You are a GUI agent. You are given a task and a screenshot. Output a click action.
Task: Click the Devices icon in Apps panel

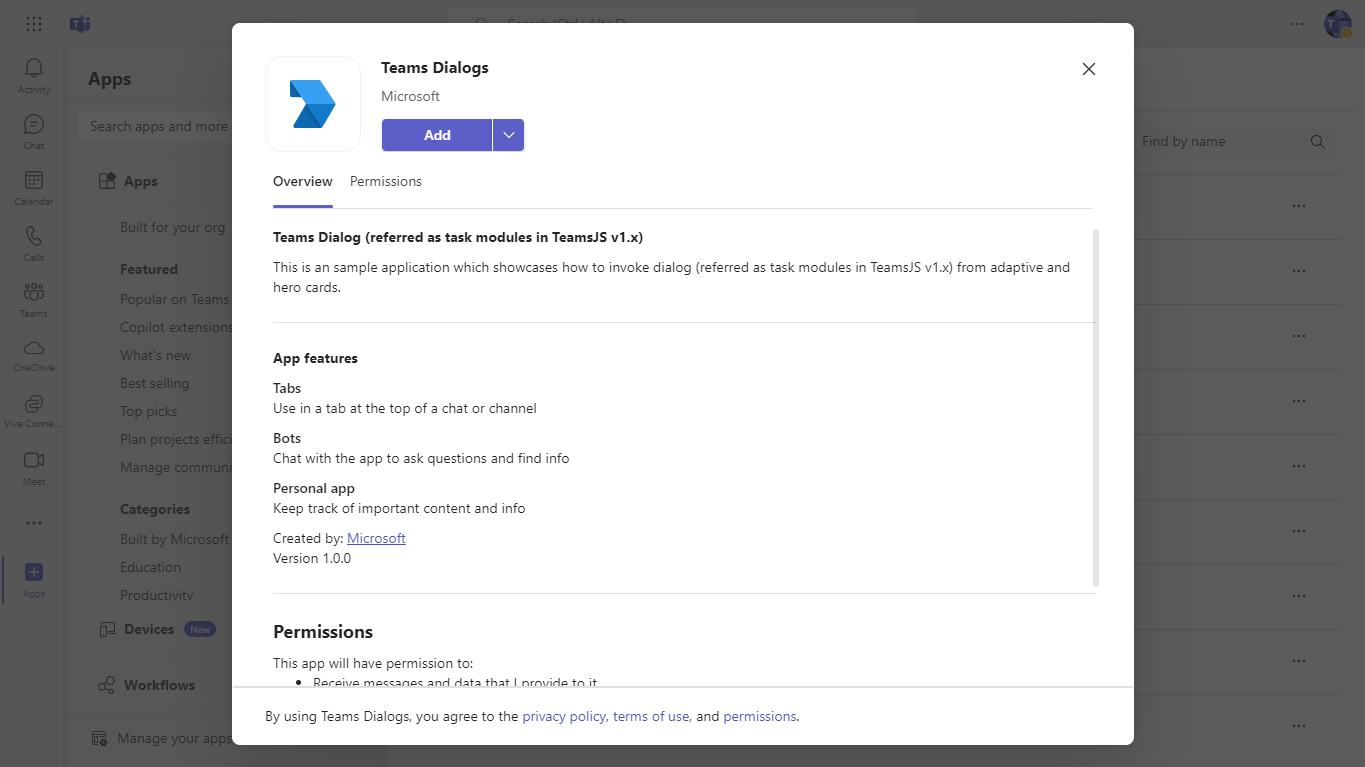click(x=107, y=629)
